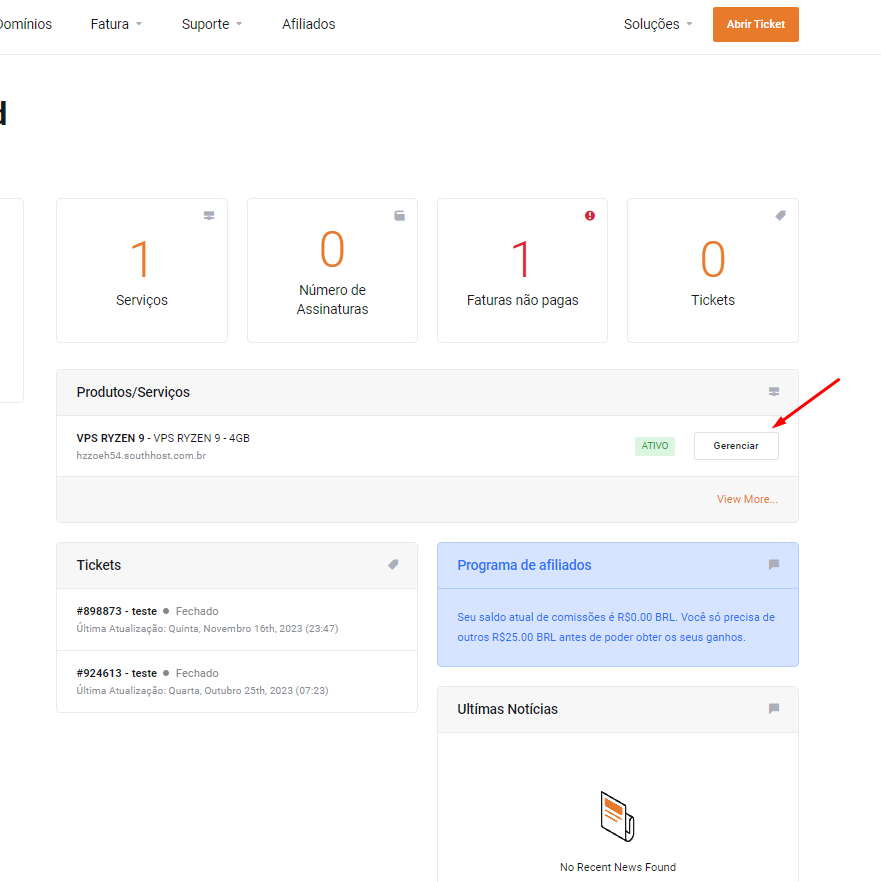Click the server icon in Serviços card
The width and height of the screenshot is (881, 882).
pos(209,215)
